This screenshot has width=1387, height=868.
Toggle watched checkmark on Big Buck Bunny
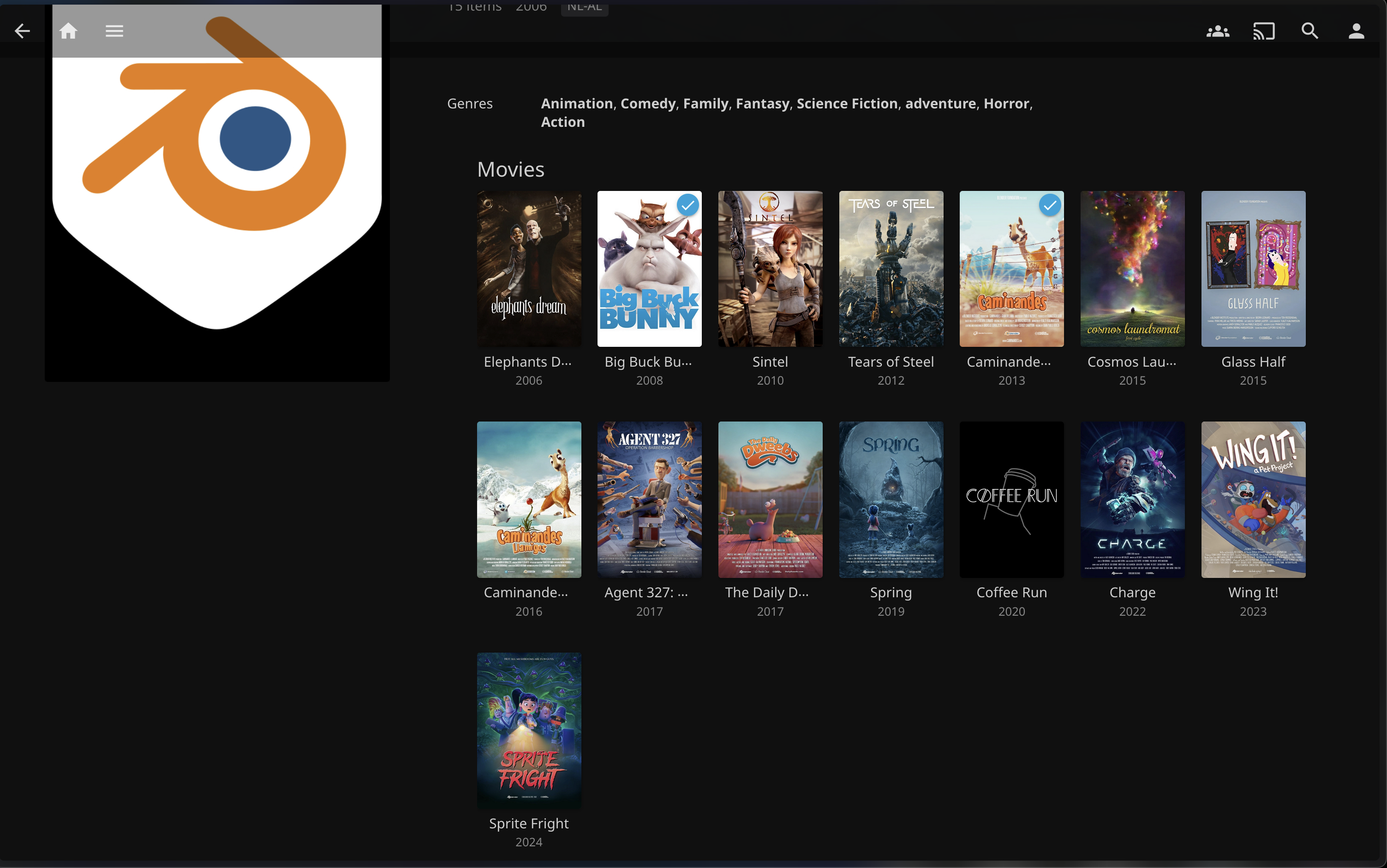688,206
